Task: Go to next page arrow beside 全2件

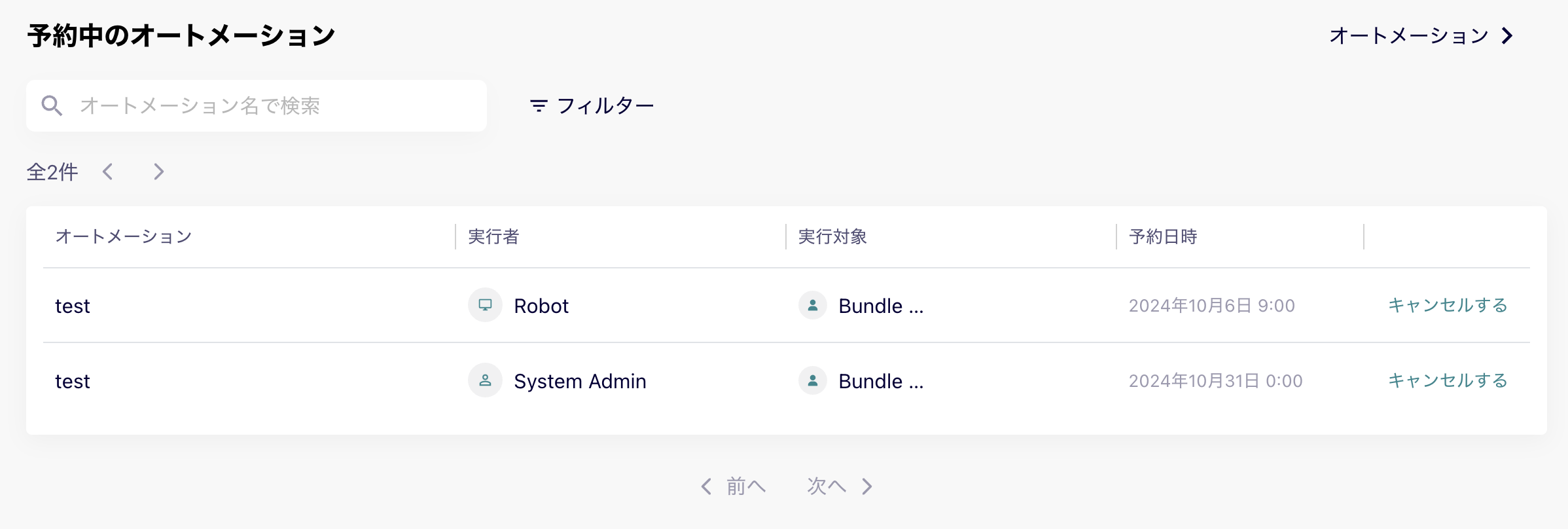Action: point(158,172)
